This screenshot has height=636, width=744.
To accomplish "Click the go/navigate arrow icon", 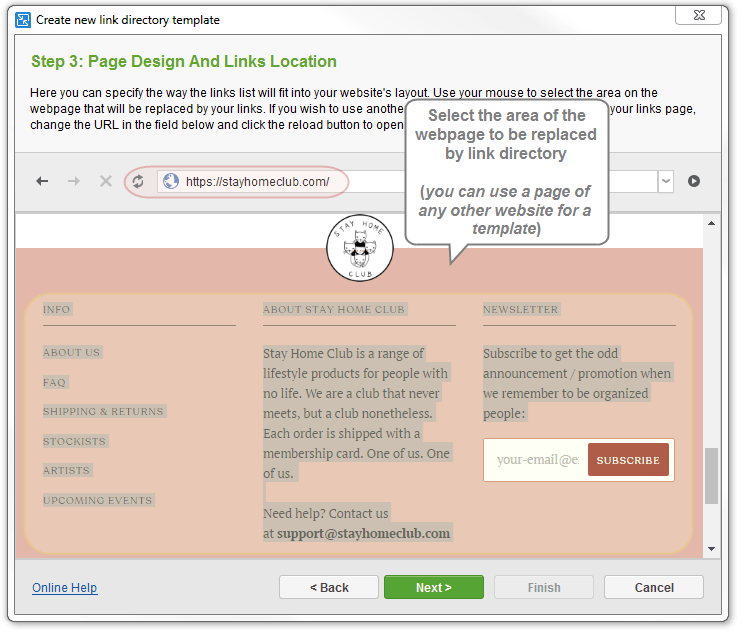I will point(694,181).
